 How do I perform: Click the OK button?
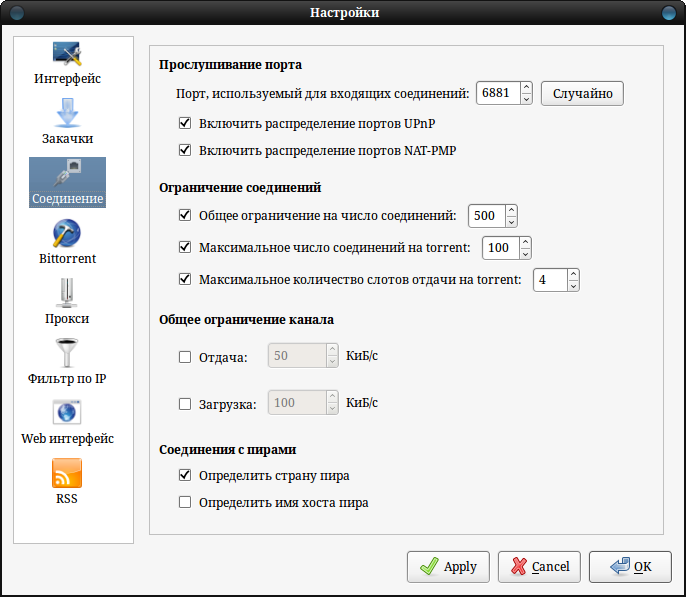click(x=630, y=566)
